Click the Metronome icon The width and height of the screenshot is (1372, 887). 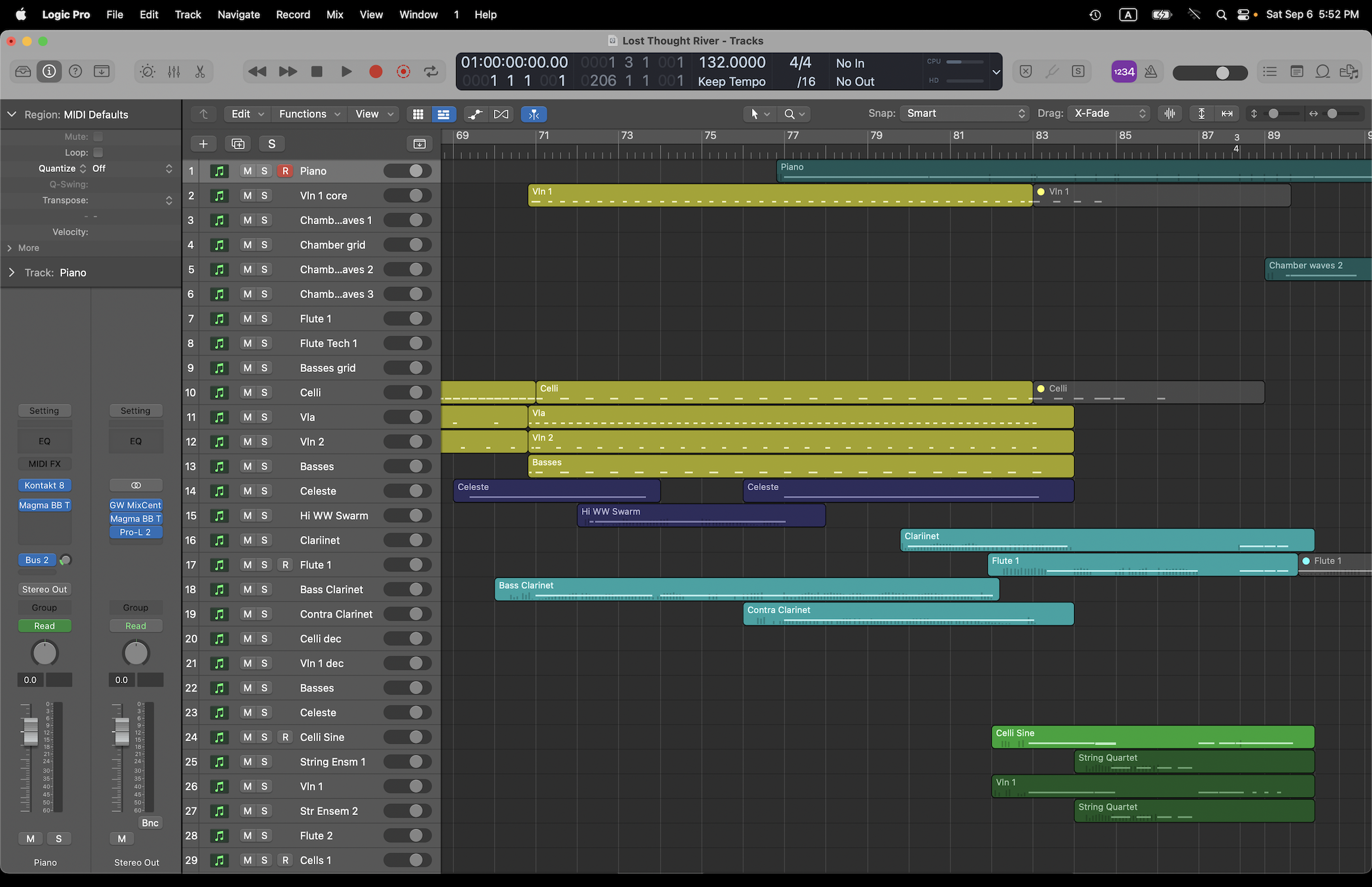pos(1151,72)
